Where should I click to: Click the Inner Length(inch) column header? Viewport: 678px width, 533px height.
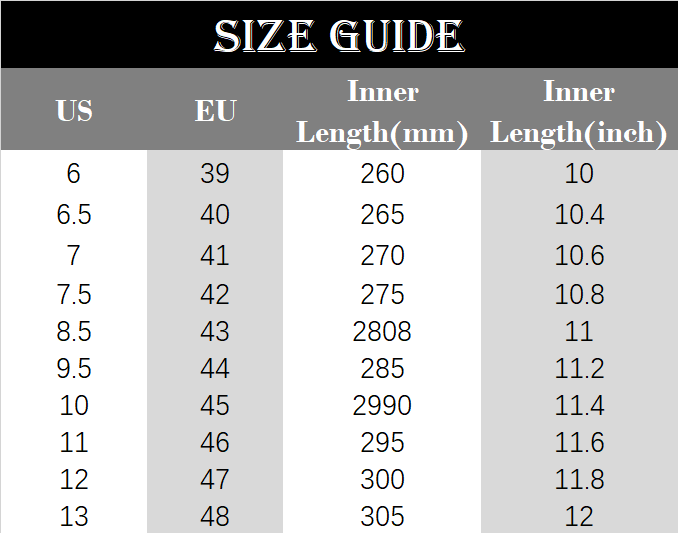579,112
